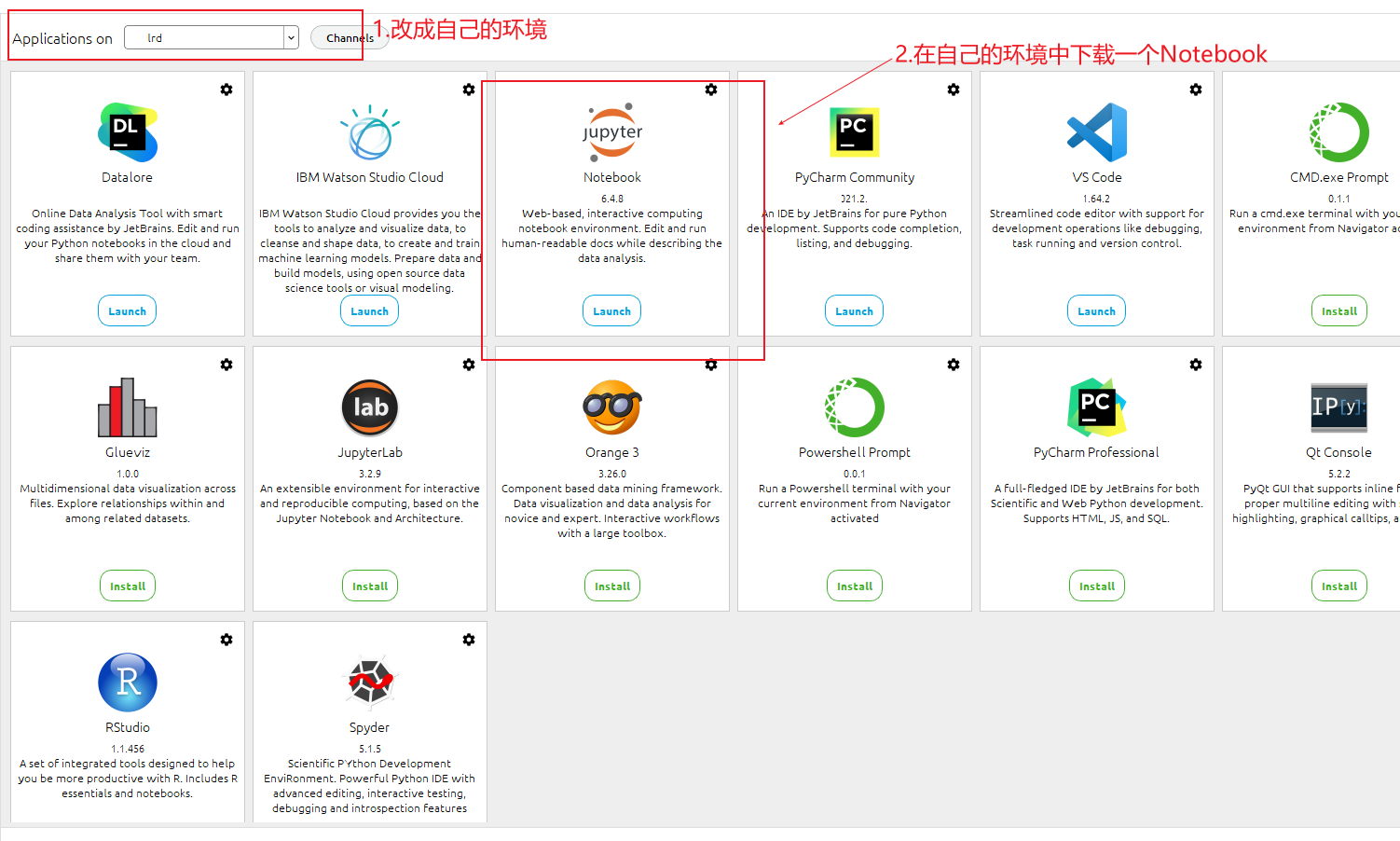Click the Spyder version 5.1.5 text

(x=370, y=749)
